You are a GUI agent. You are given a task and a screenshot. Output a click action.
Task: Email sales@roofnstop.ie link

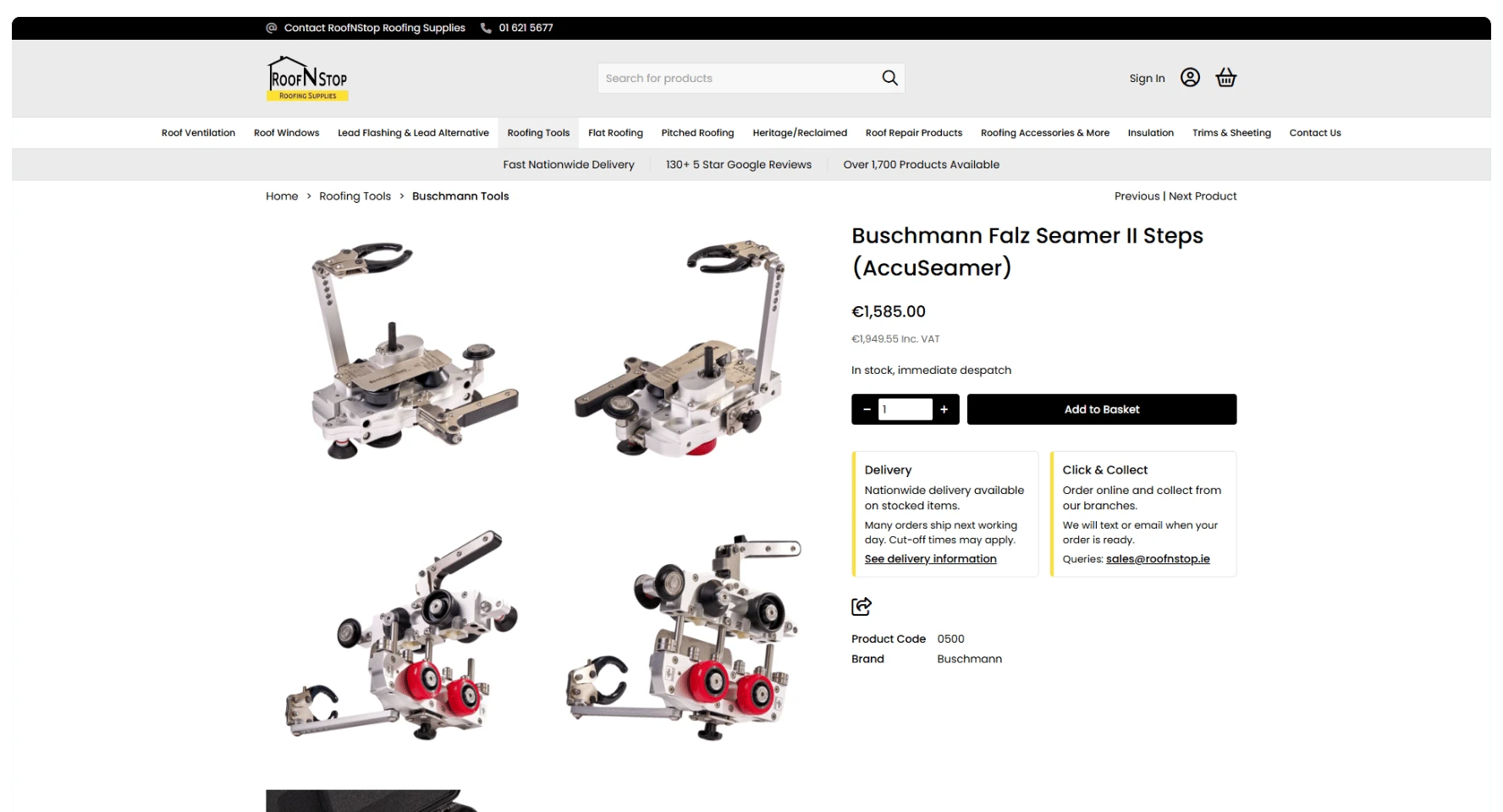click(1158, 559)
